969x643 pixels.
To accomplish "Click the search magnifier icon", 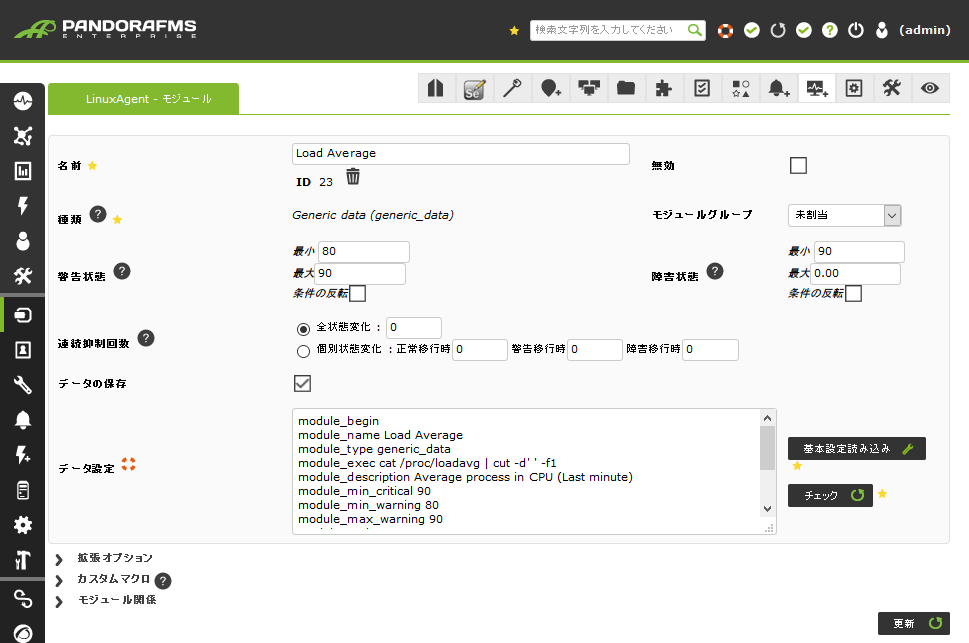I will pyautogui.click(x=695, y=30).
